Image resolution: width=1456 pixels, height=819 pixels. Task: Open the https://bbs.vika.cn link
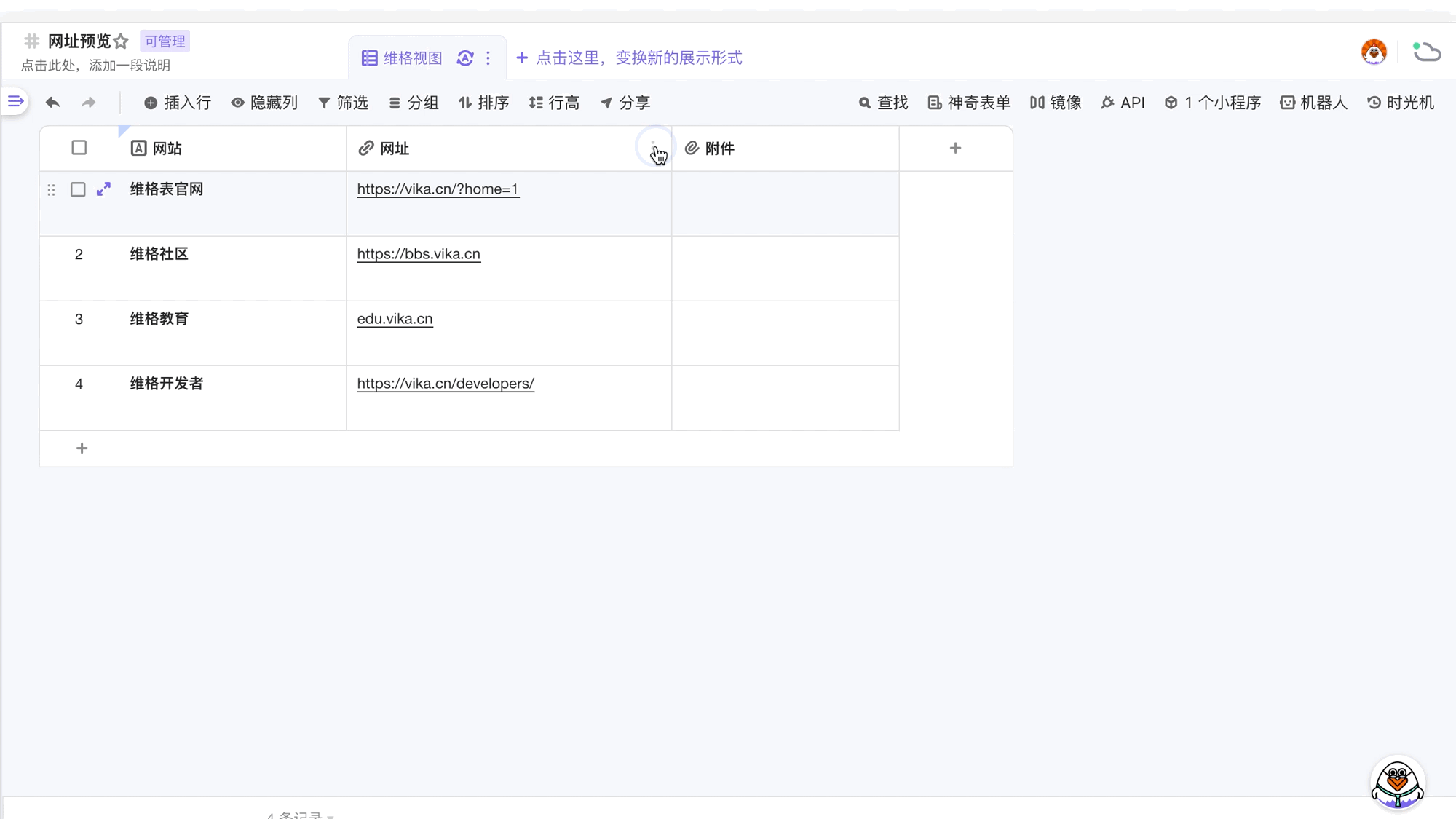(419, 254)
